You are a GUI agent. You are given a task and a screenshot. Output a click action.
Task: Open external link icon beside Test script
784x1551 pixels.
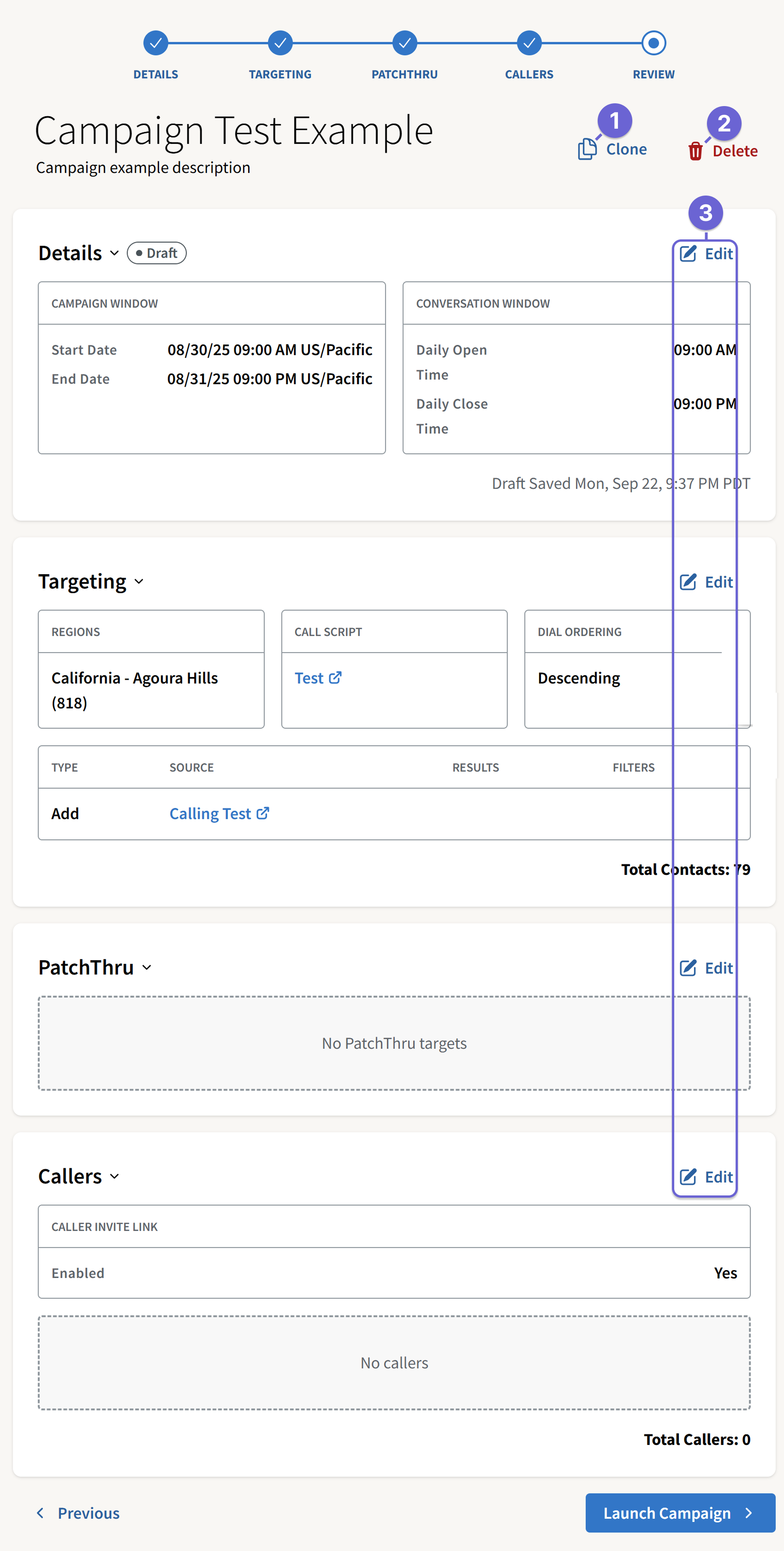[x=335, y=678]
